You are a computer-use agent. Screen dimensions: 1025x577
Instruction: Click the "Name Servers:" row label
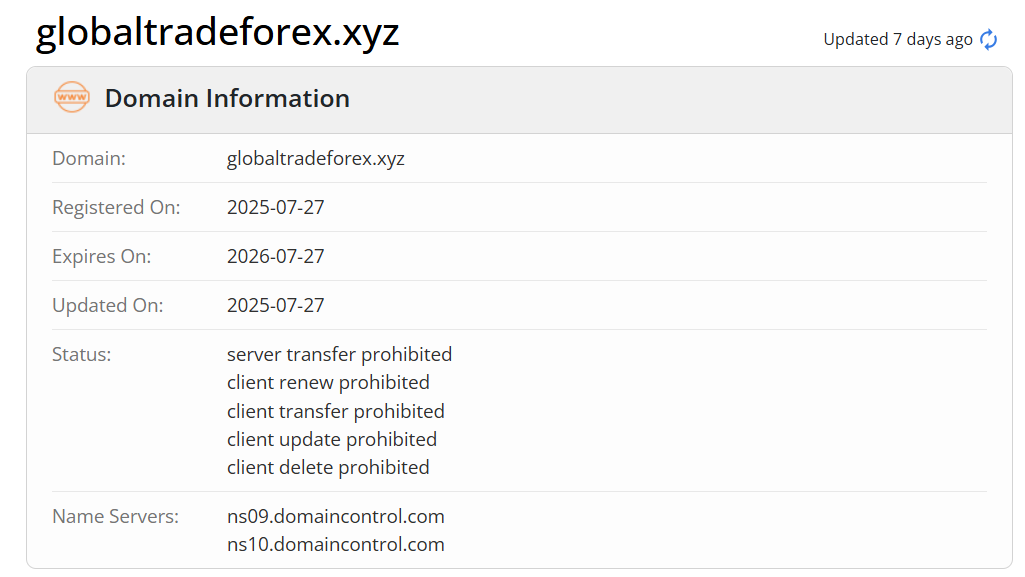tap(115, 516)
